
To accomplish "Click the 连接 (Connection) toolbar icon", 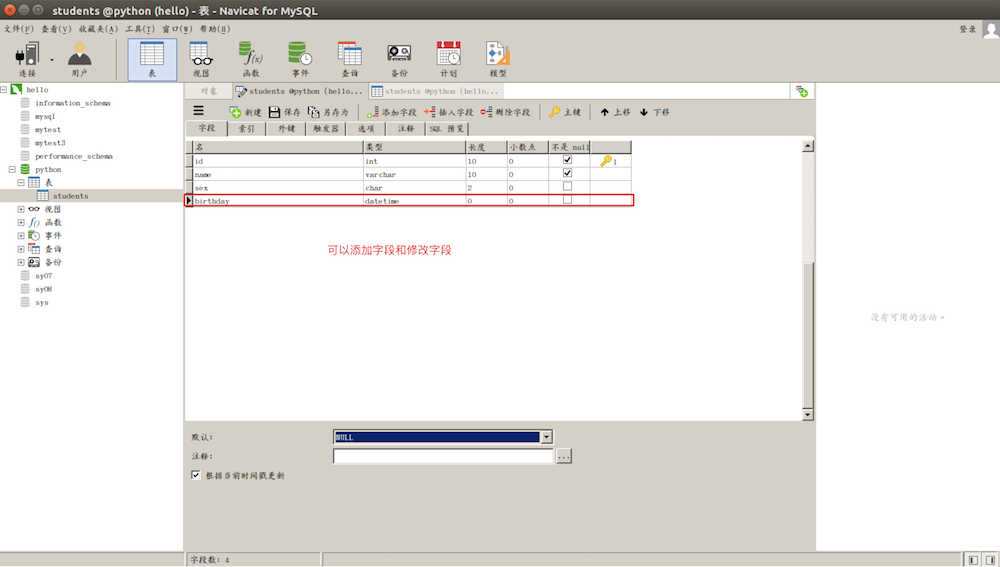I will coord(27,58).
